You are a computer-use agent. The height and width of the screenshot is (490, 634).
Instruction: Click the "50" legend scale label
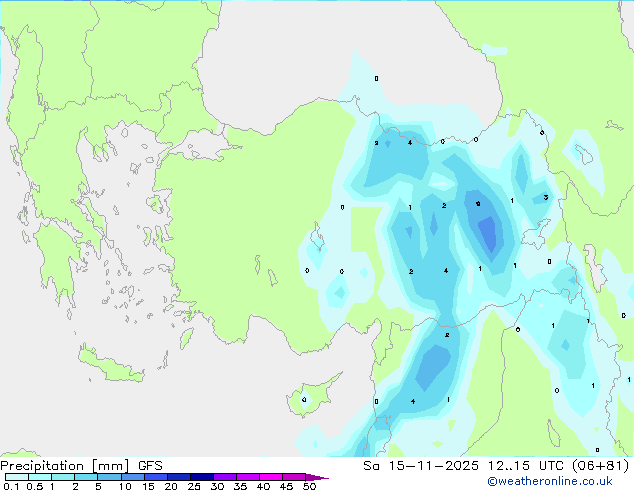tap(309, 486)
